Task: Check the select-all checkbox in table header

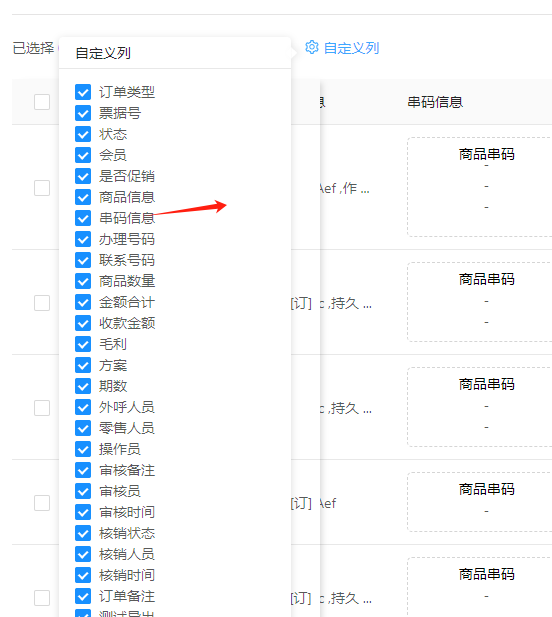Action: point(42,102)
